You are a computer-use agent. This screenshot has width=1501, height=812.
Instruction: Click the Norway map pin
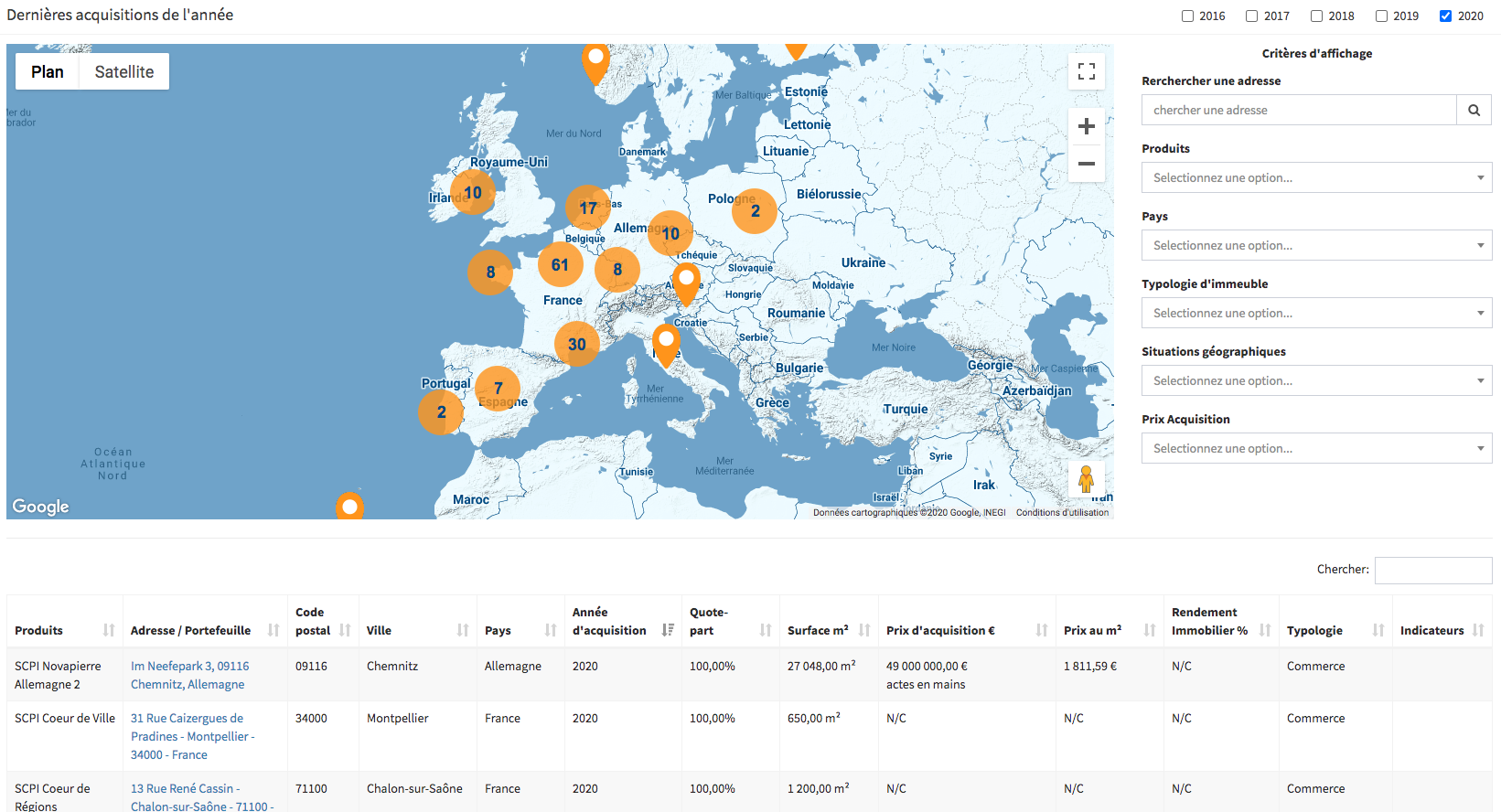[596, 64]
